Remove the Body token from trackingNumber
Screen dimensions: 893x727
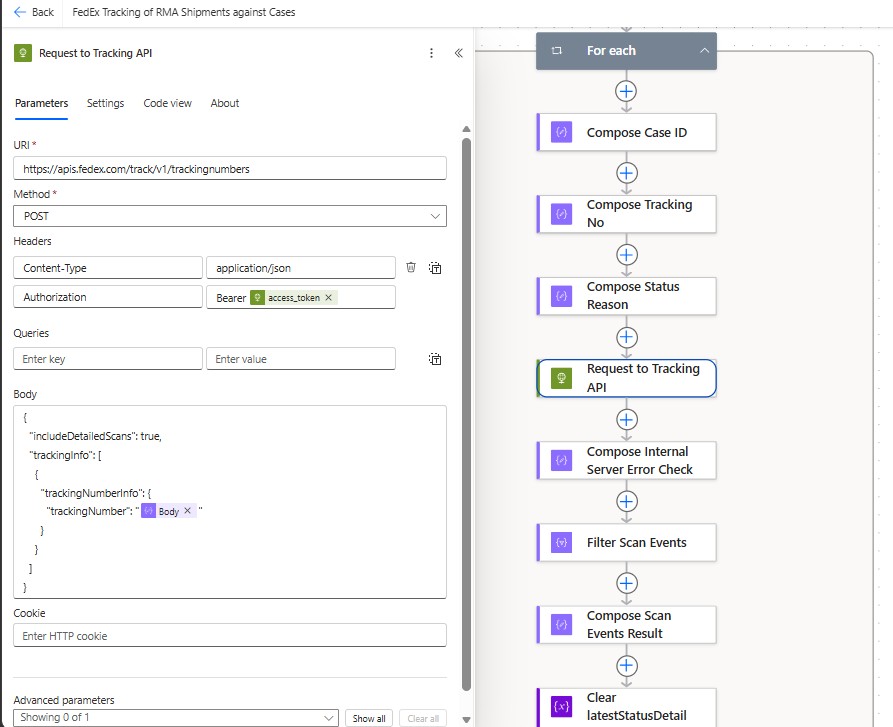(187, 511)
